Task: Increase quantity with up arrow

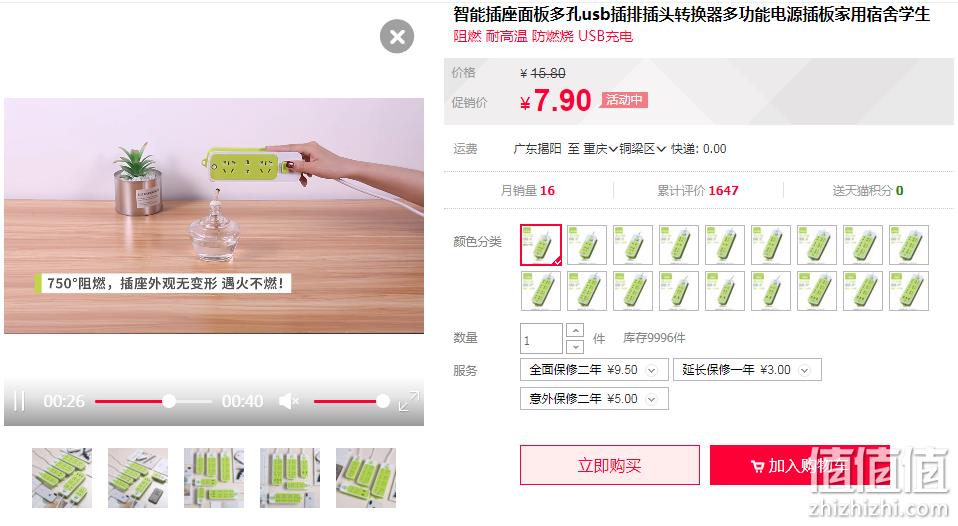Action: 575,331
